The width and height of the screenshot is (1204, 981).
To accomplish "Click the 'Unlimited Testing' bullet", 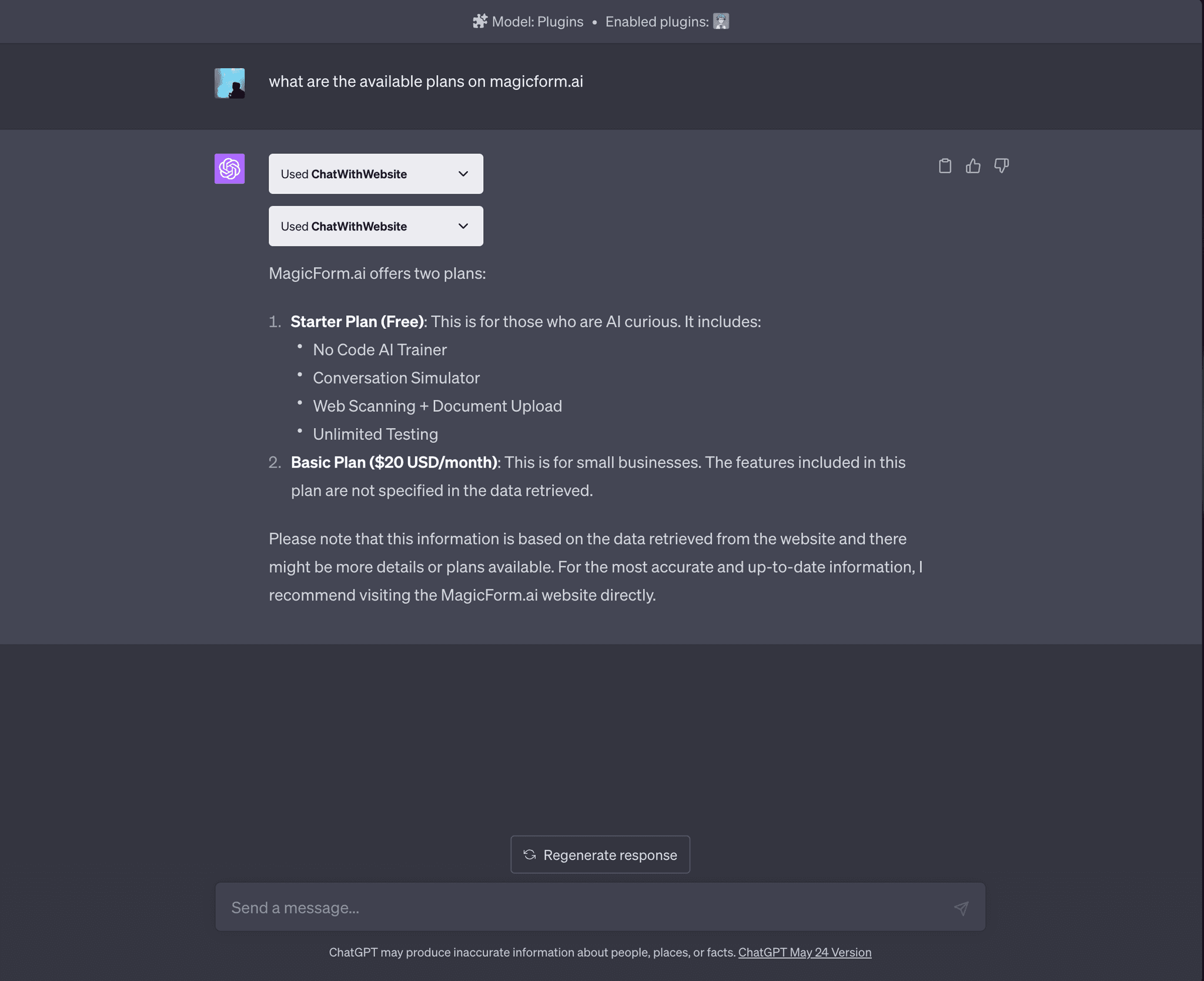I will click(375, 435).
